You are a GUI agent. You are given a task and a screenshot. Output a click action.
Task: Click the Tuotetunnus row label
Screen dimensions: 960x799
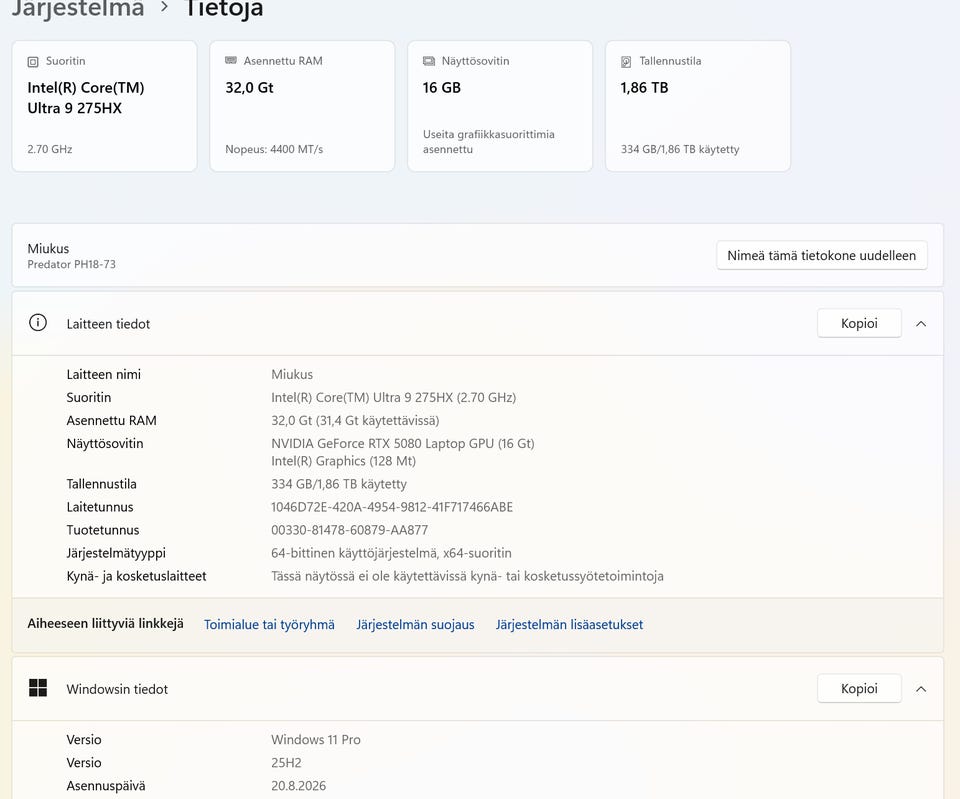[x=103, y=530]
